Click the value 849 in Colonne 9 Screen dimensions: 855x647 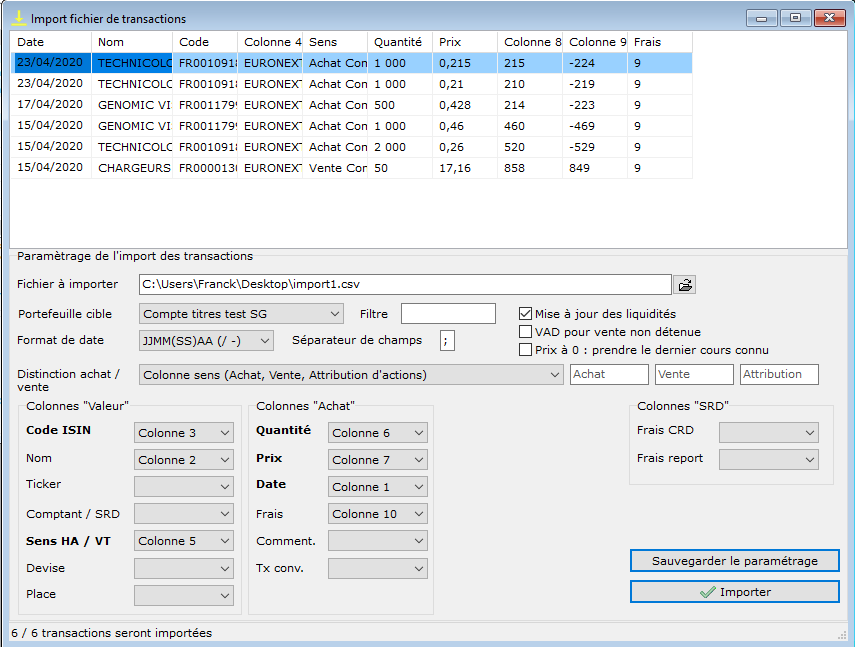pyautogui.click(x=594, y=168)
